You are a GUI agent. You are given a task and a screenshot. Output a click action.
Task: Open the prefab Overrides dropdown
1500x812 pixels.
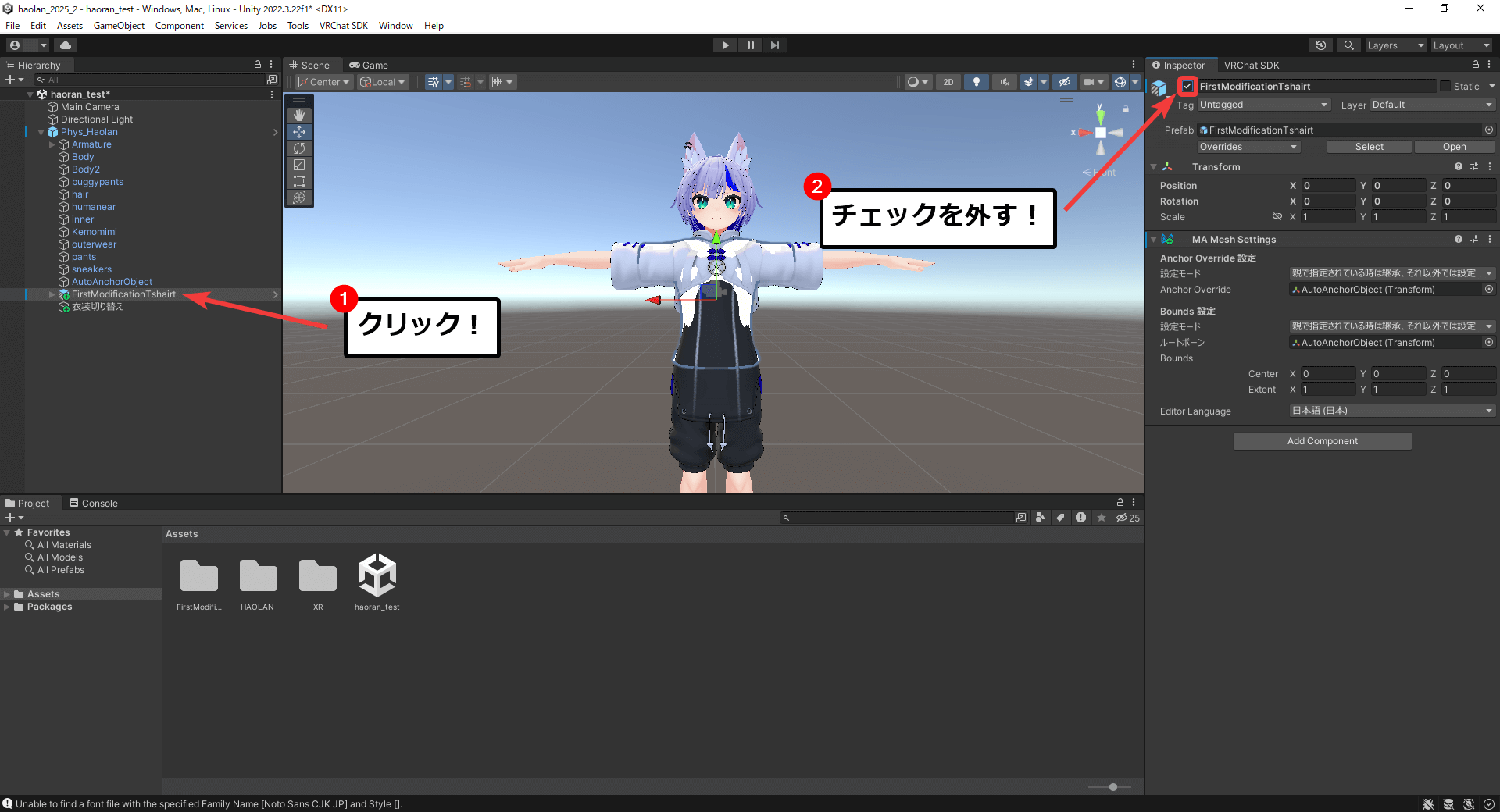(1248, 147)
